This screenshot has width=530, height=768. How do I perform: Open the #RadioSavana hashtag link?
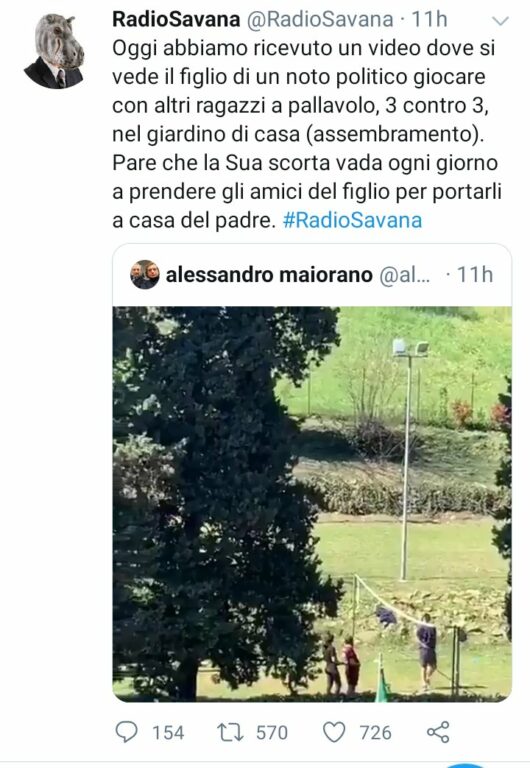[352, 220]
